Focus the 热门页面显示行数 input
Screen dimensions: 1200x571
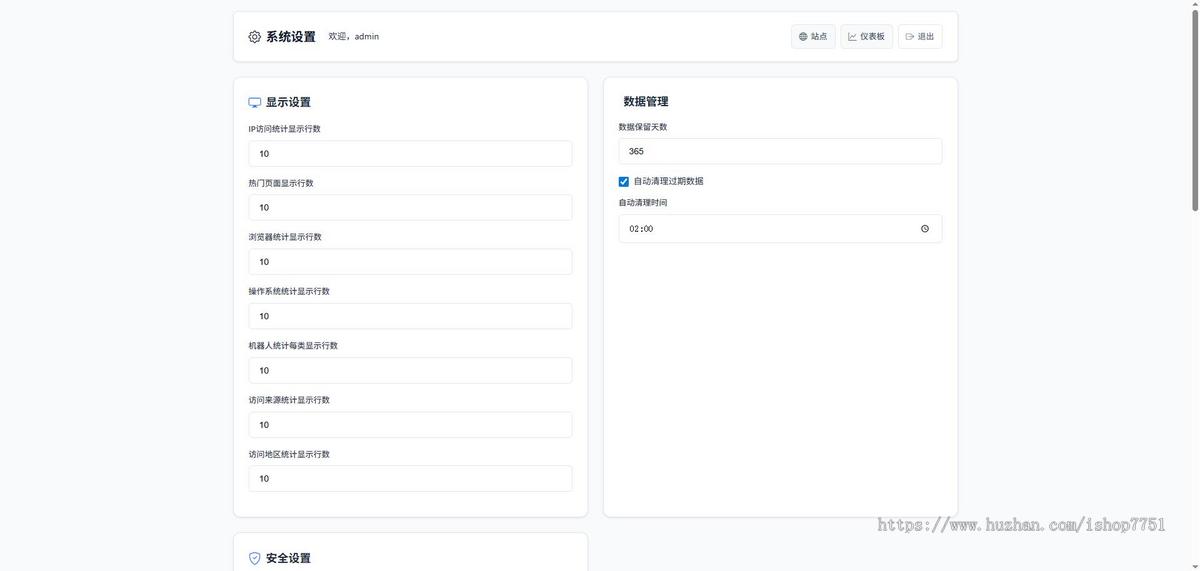point(410,208)
